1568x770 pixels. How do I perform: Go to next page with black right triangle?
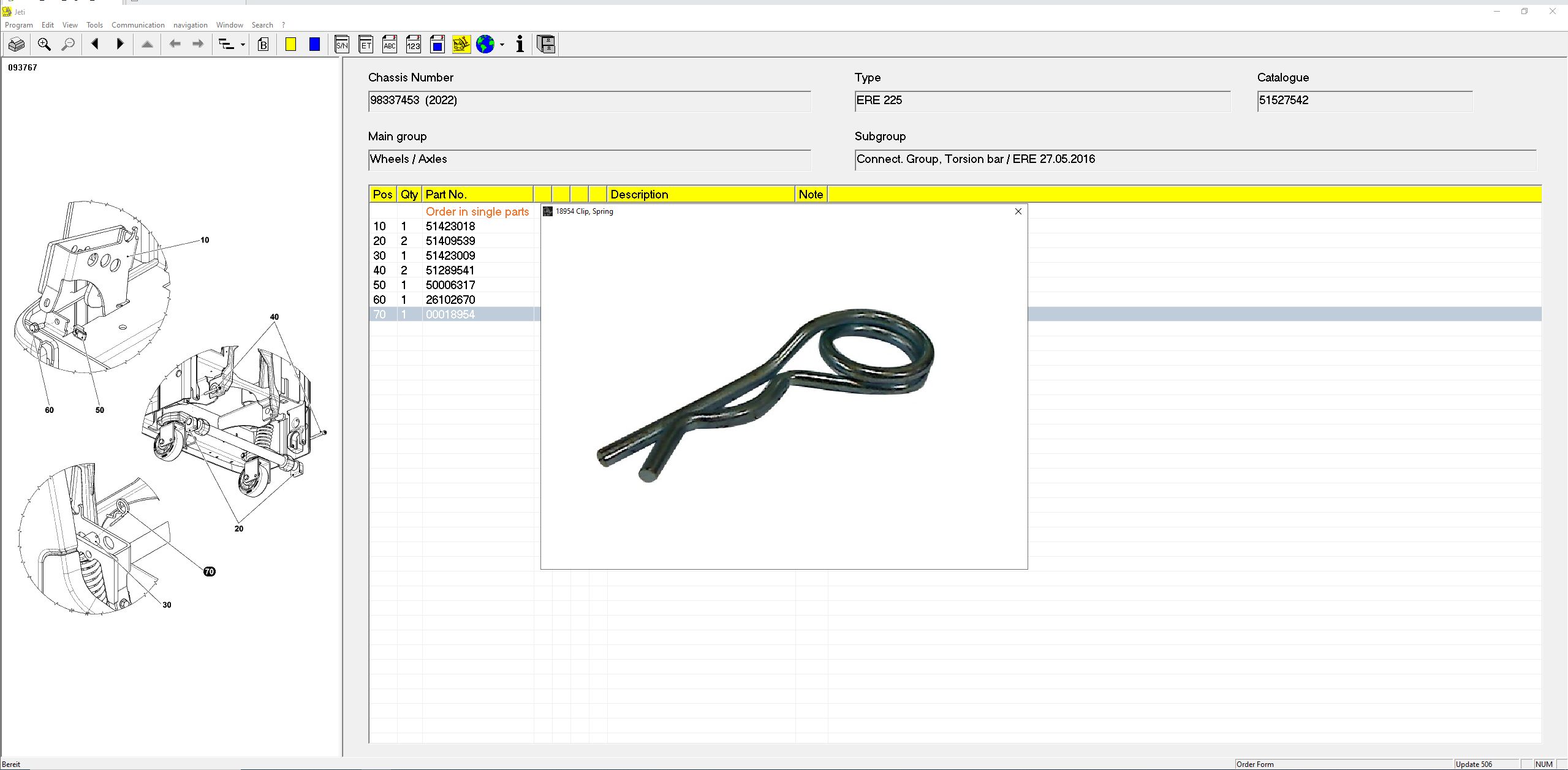pos(120,44)
